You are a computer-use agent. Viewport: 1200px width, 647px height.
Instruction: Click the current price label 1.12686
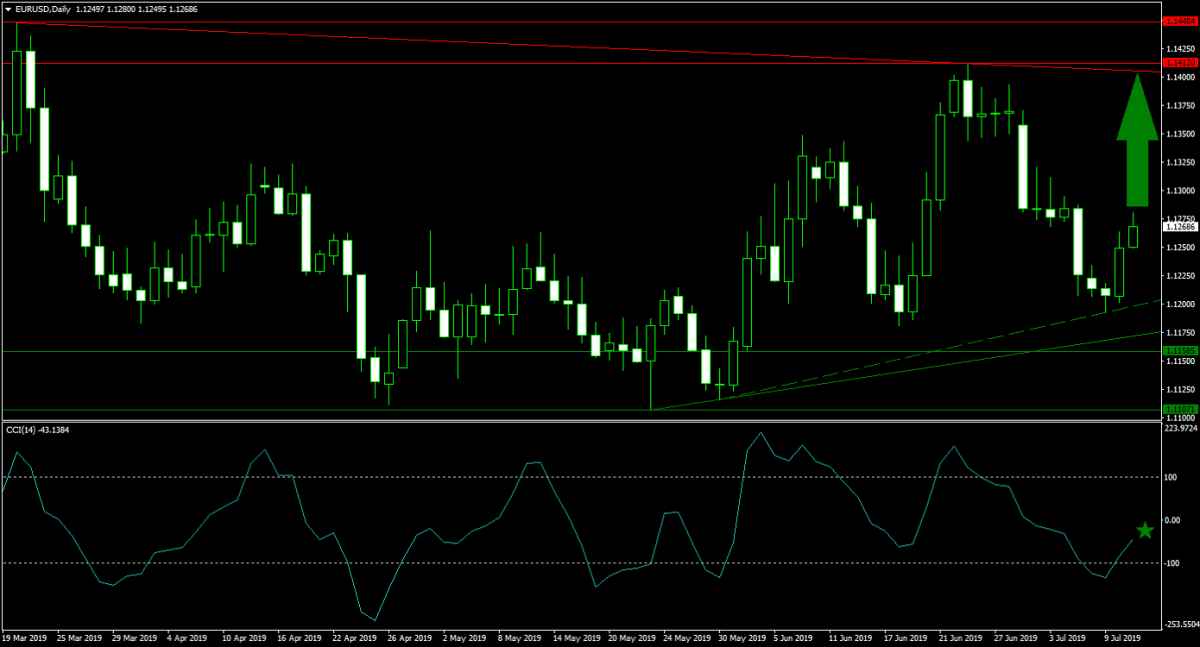pyautogui.click(x=1180, y=227)
